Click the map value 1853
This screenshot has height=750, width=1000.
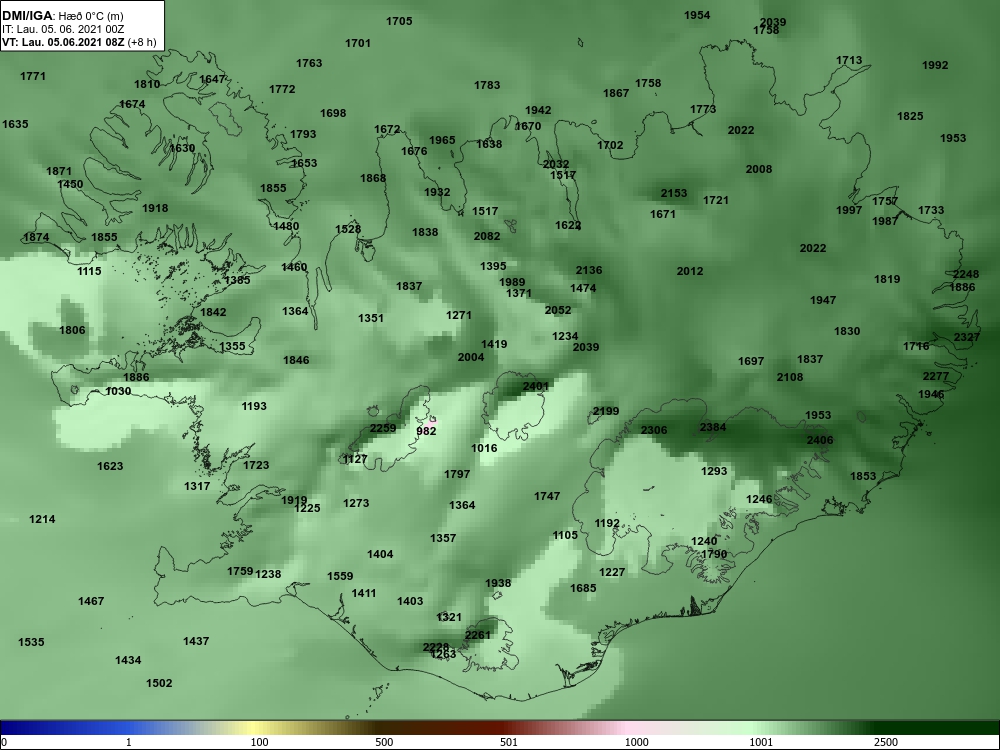[864, 476]
